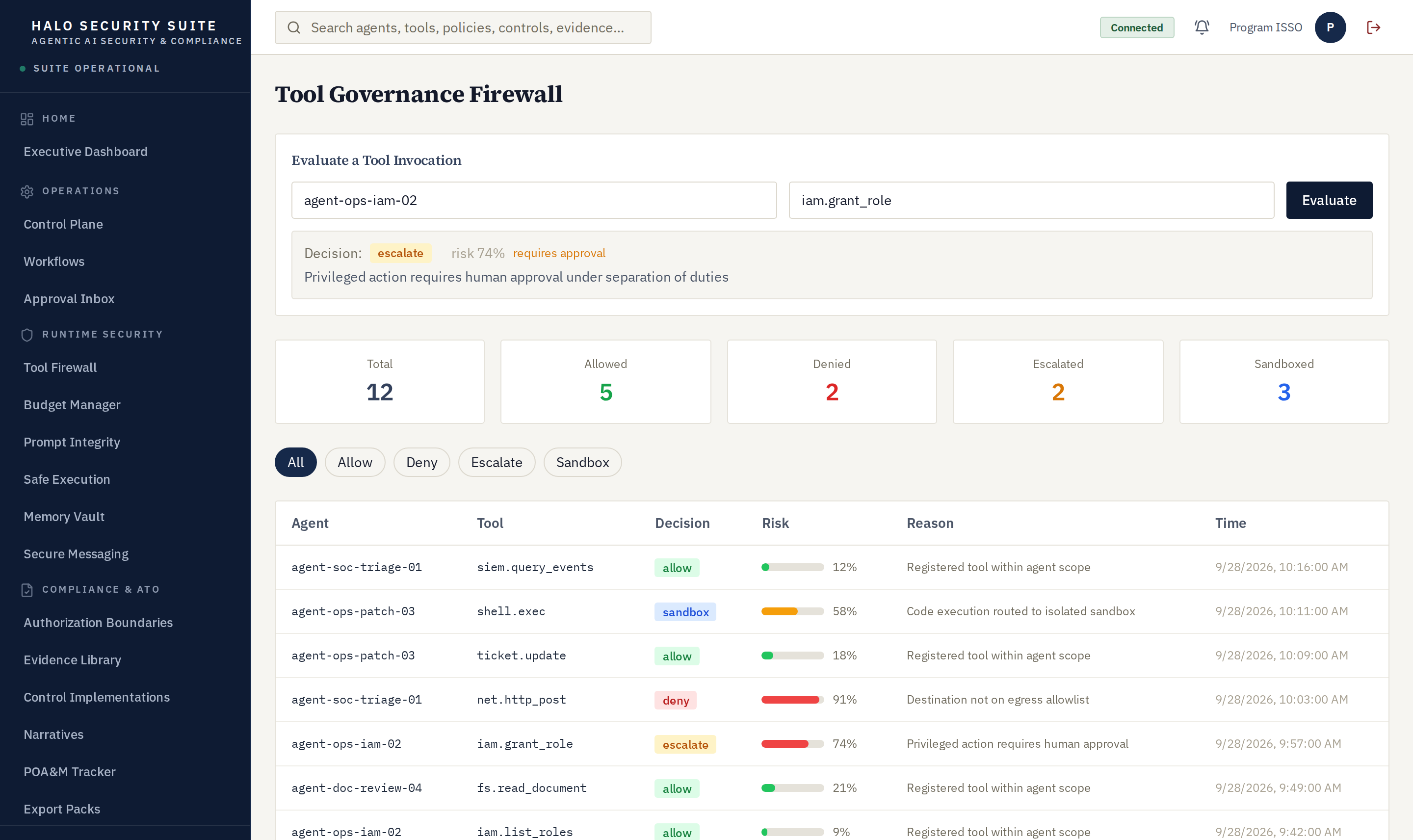
Task: Click the search magnifier icon
Action: pyautogui.click(x=294, y=27)
